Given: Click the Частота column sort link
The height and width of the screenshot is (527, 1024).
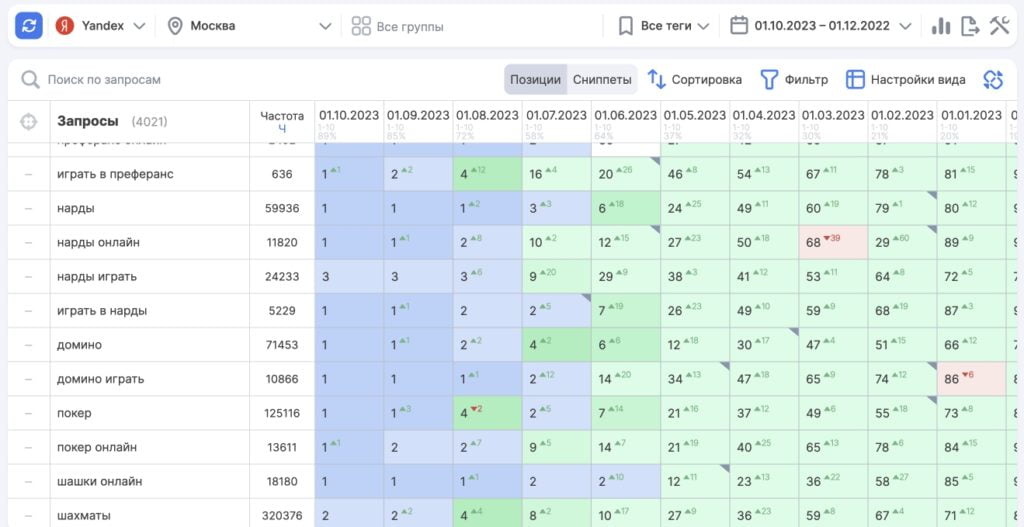Looking at the screenshot, I should point(282,129).
